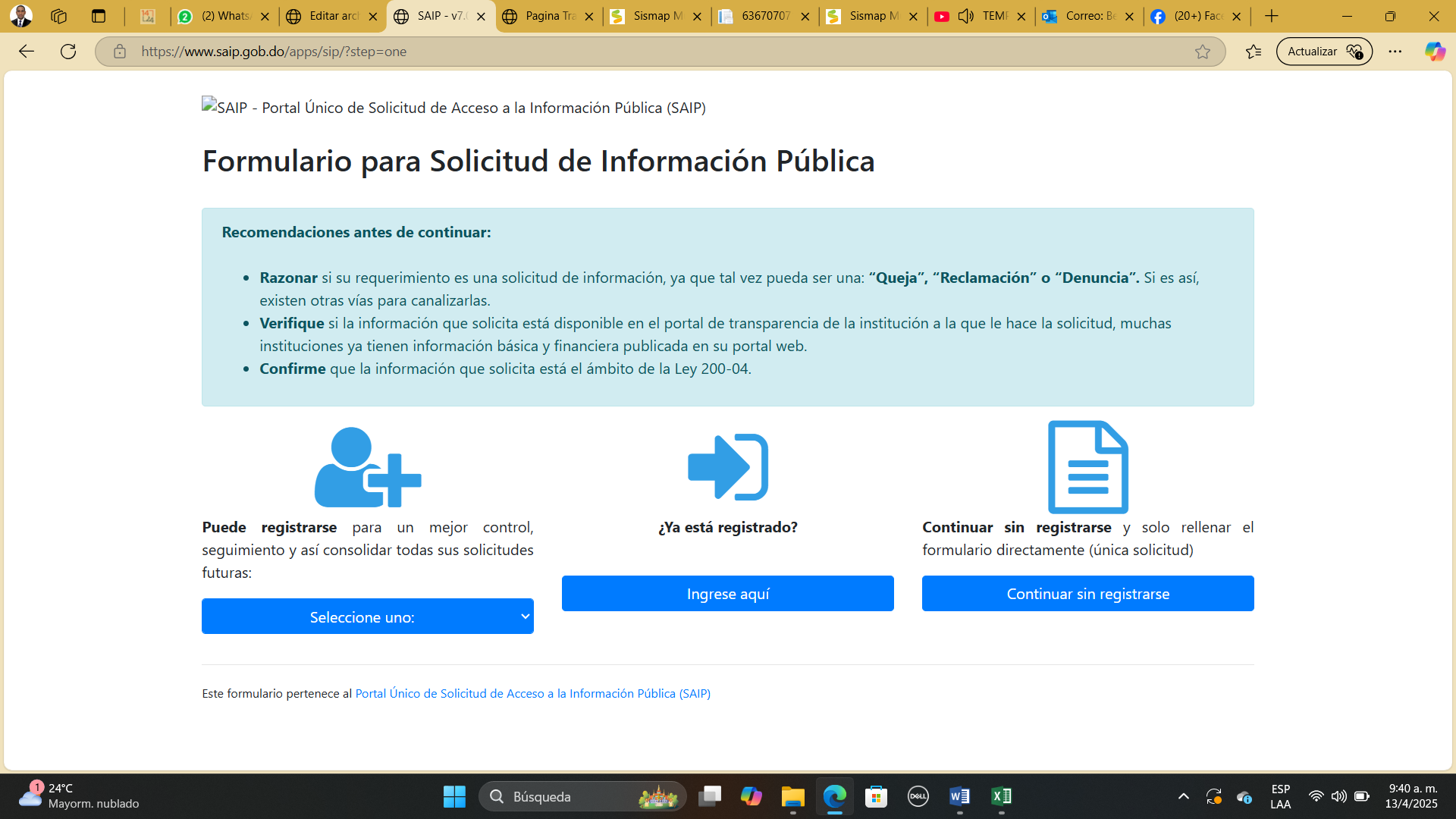The image size is (1456, 819).
Task: Switch to the Pagina Tra tab
Action: click(542, 16)
